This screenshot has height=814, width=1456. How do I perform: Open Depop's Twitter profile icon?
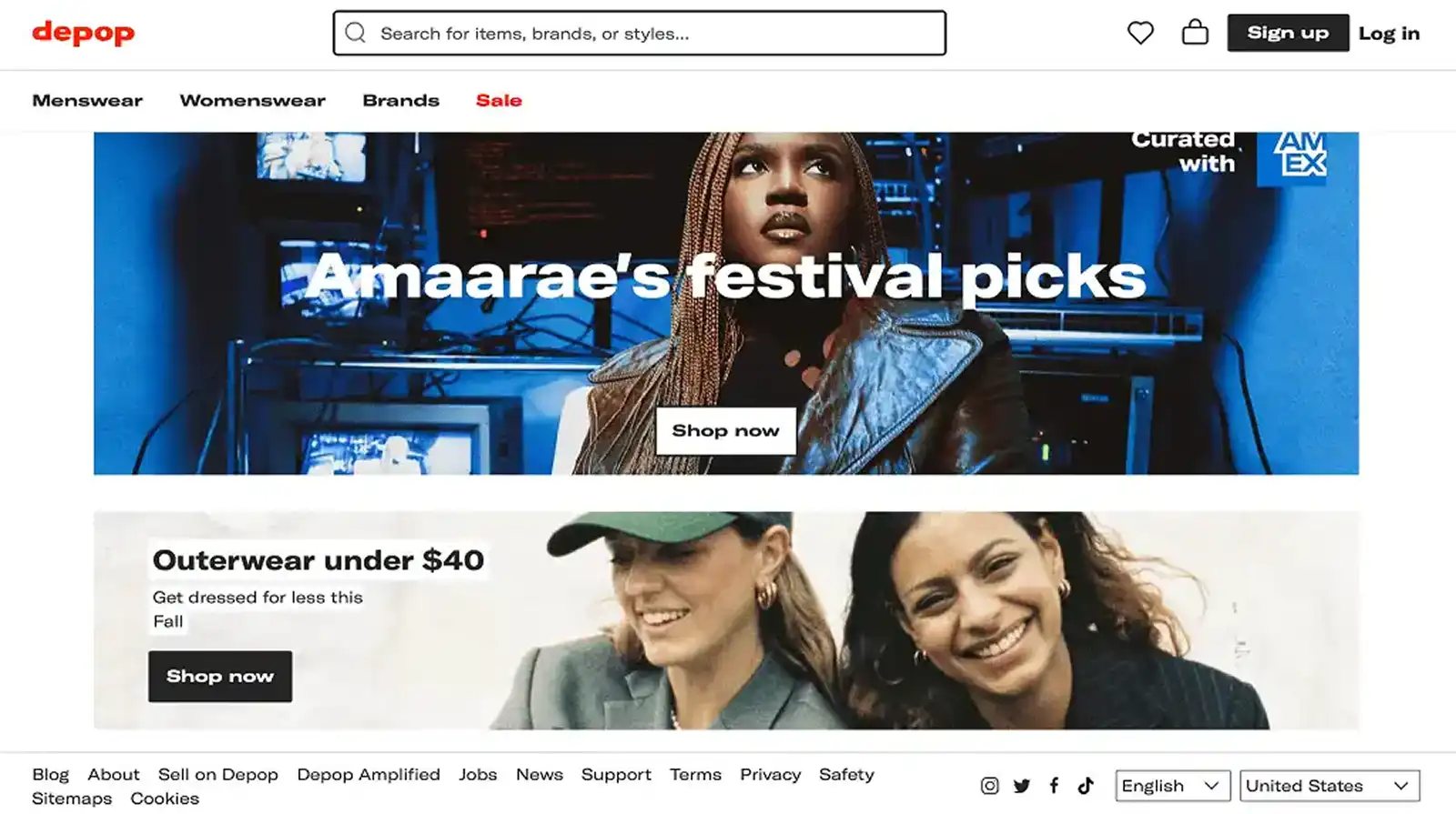point(1022,786)
